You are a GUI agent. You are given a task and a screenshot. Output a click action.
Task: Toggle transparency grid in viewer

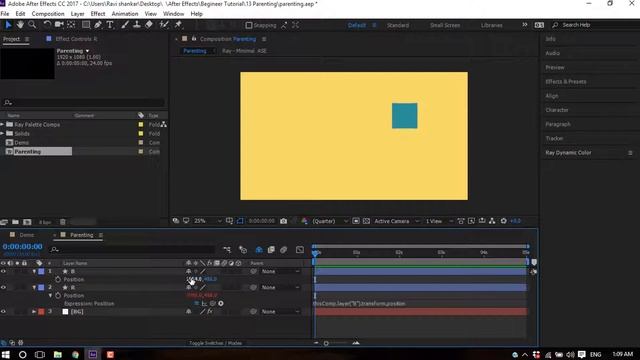[x=367, y=221]
